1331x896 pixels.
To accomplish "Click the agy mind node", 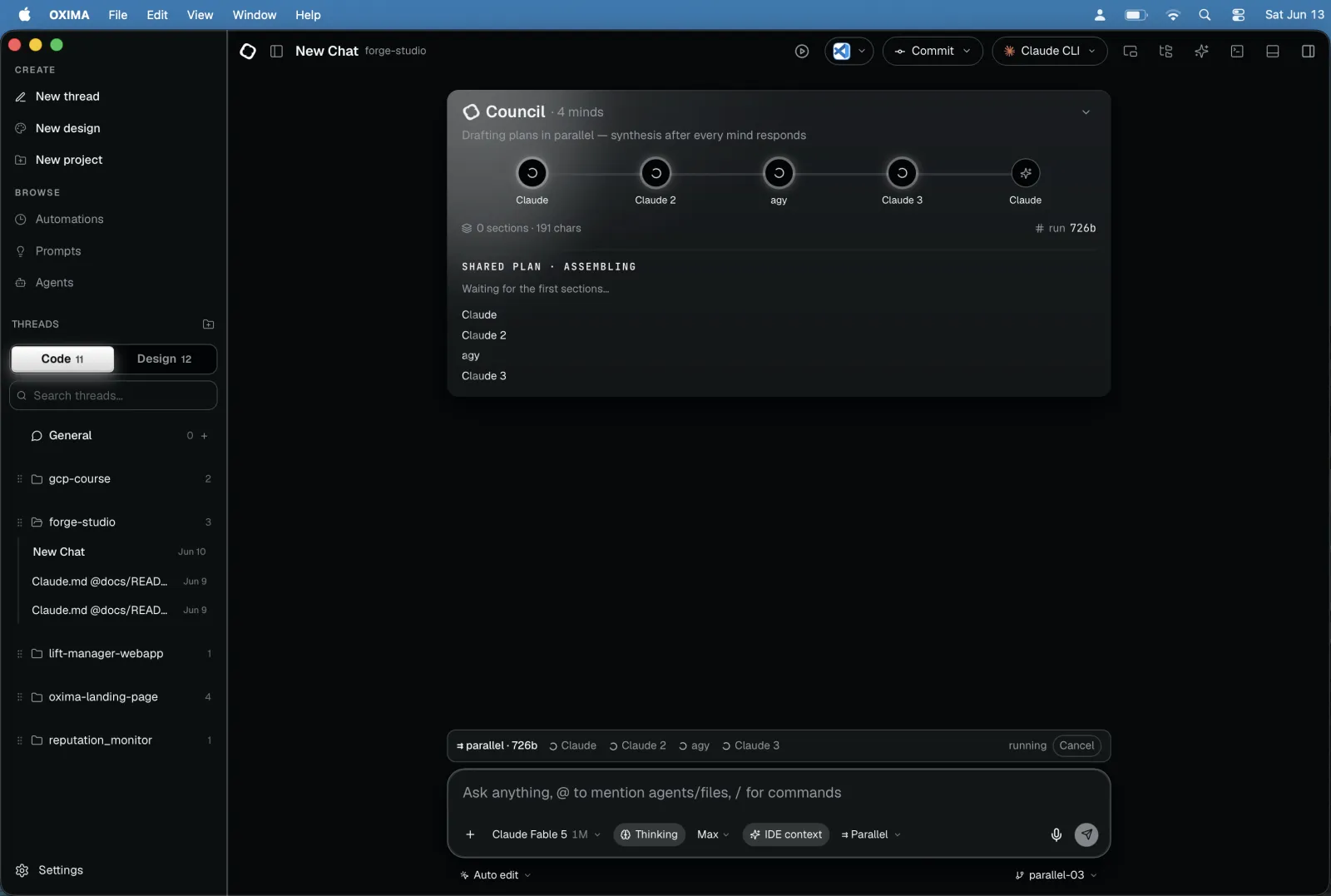I will coord(779,173).
